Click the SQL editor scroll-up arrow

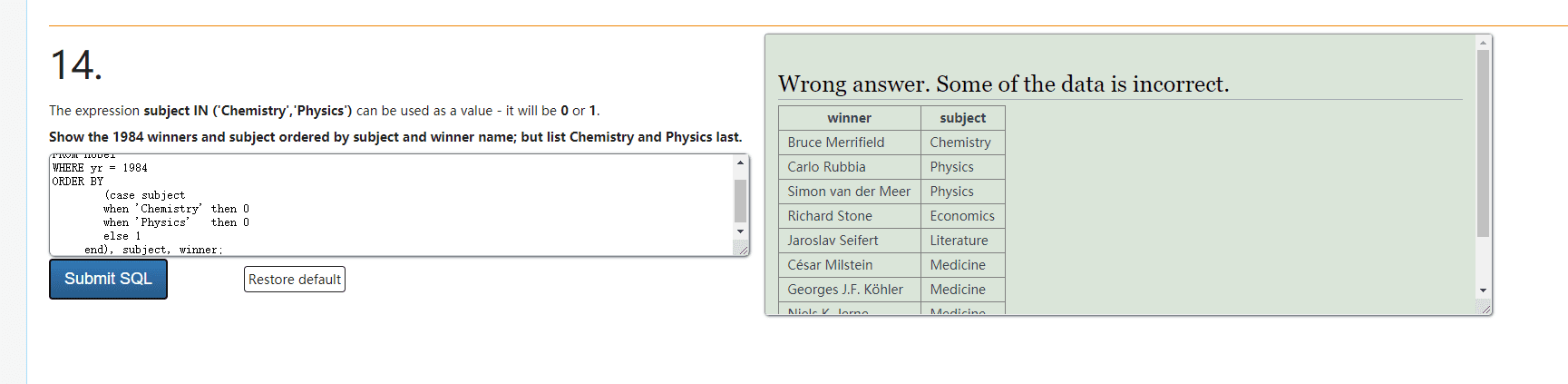(x=740, y=162)
